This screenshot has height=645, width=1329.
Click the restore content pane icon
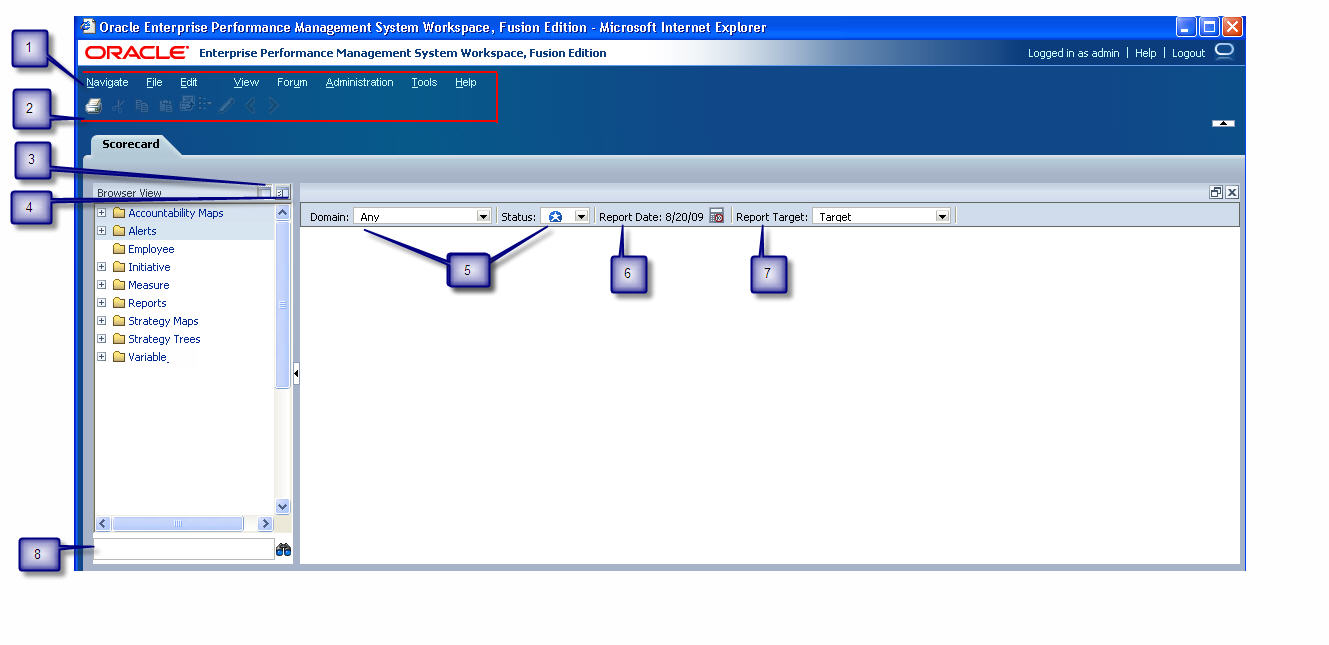tap(1216, 192)
